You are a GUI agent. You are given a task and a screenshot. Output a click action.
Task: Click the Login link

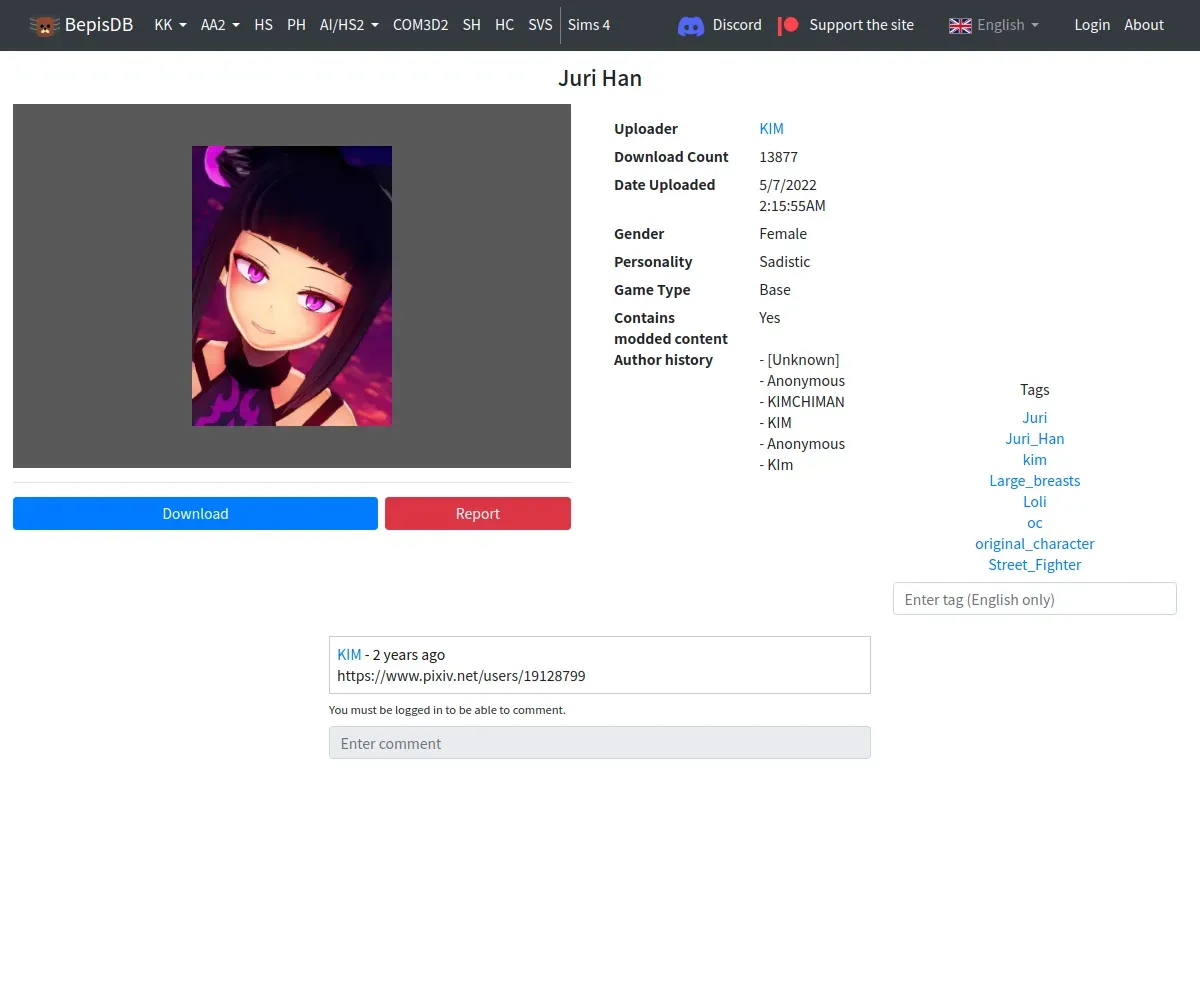(x=1092, y=25)
